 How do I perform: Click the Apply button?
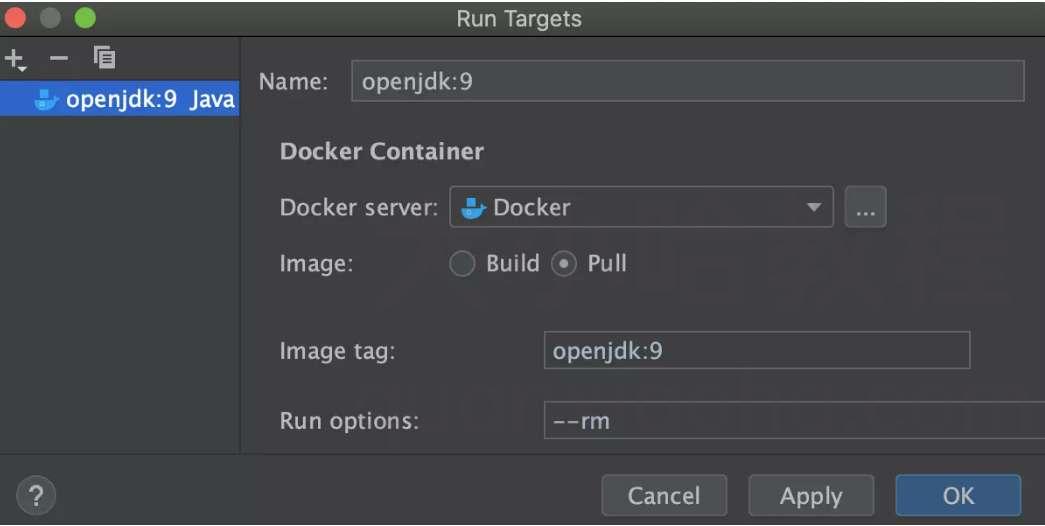[811, 495]
